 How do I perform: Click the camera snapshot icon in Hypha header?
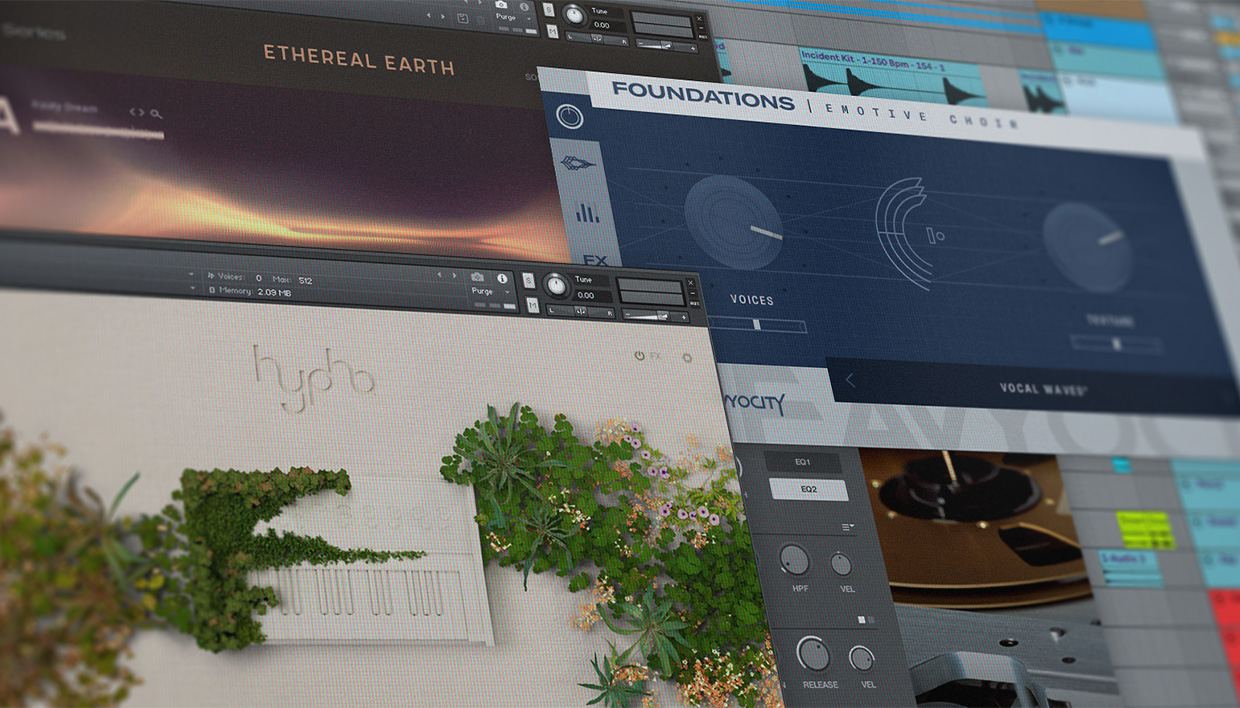478,277
